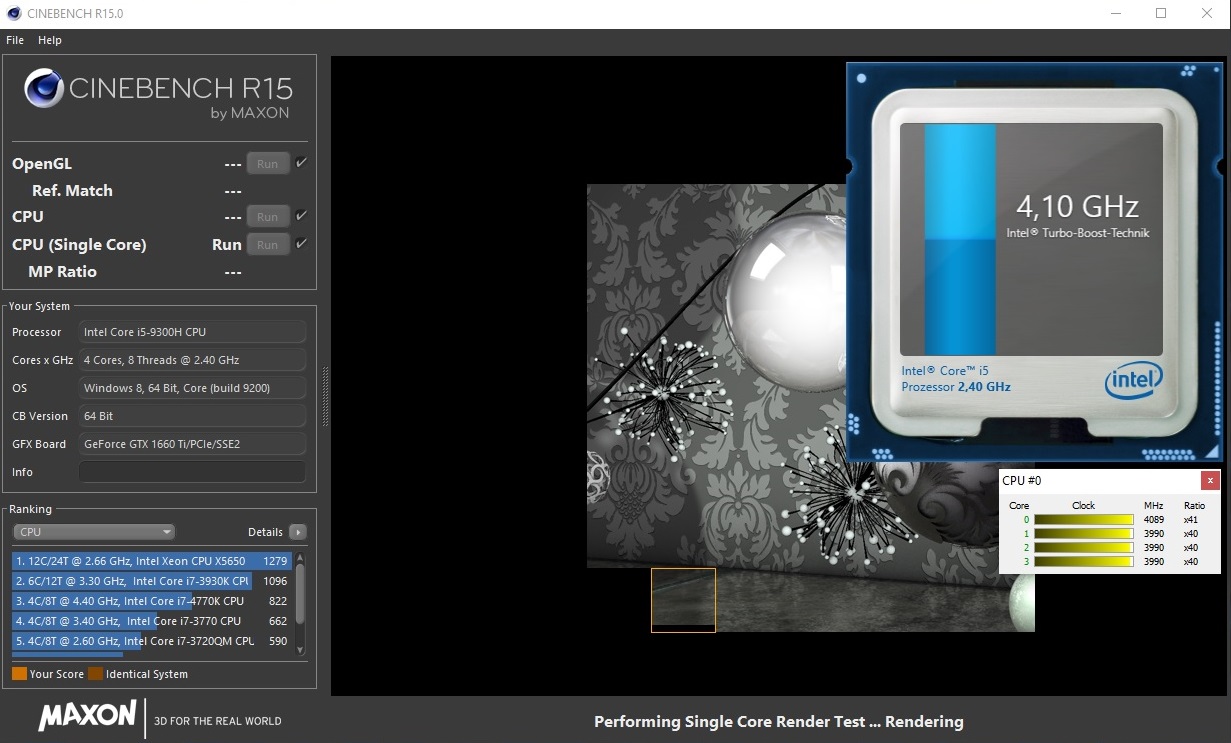The width and height of the screenshot is (1231, 743).
Task: Click the Details arrow button
Action: click(298, 532)
